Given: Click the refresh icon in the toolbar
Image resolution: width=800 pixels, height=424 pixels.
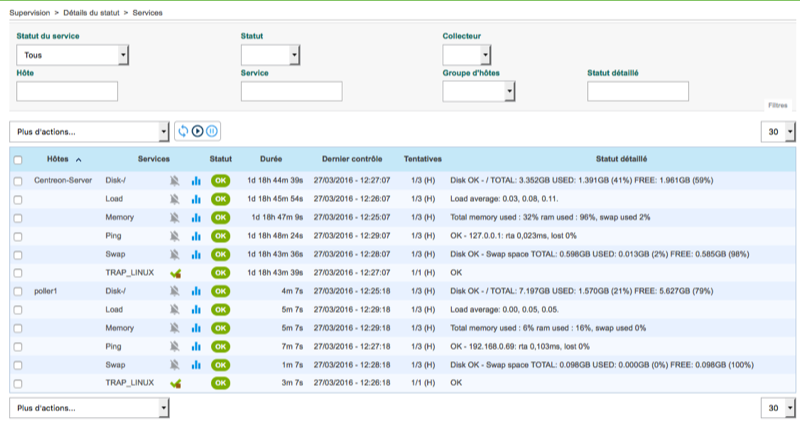Looking at the screenshot, I should coord(183,131).
